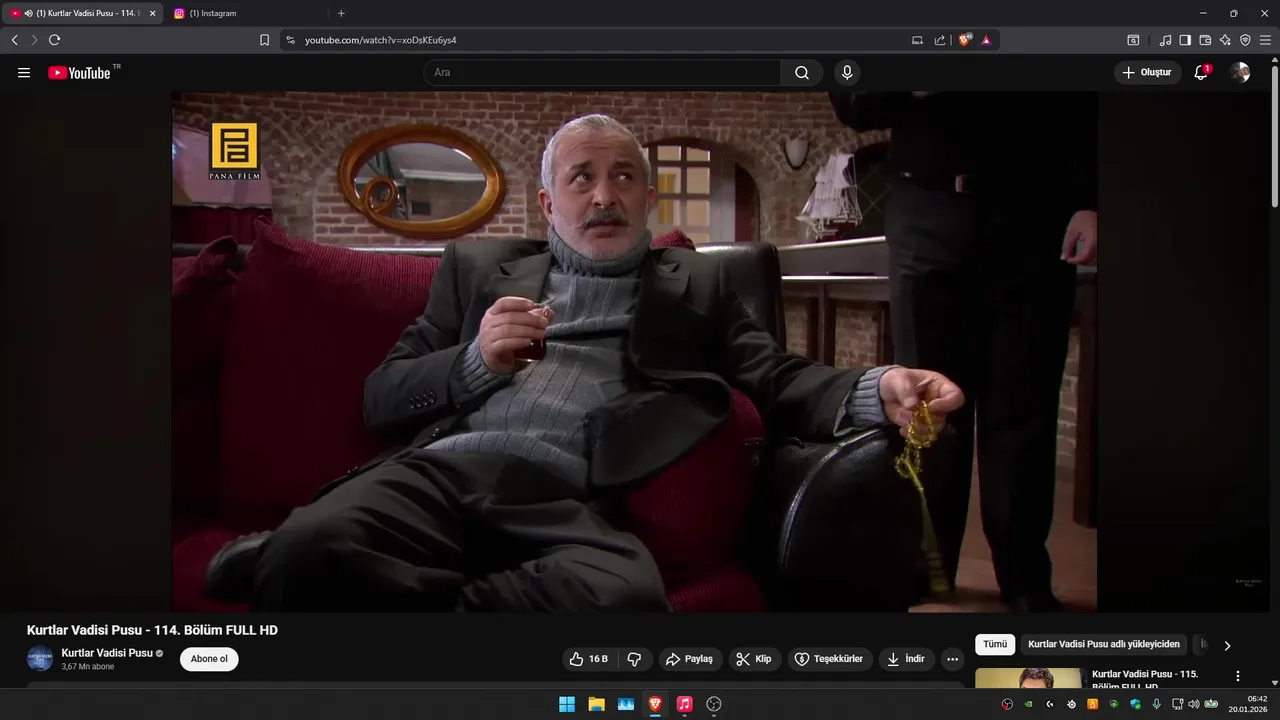Download the video via İndir
The height and width of the screenshot is (720, 1280).
pos(906,659)
